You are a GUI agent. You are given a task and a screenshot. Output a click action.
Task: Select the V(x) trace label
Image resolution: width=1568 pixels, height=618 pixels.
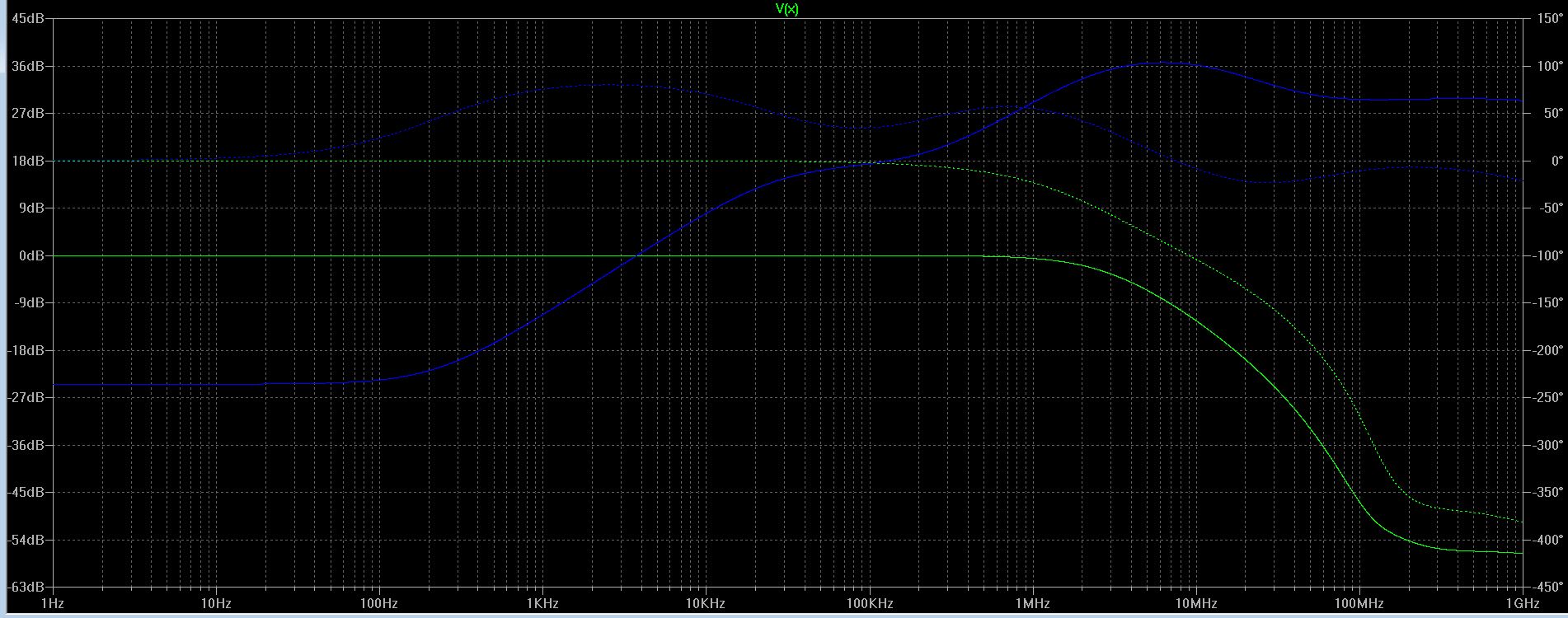(786, 9)
